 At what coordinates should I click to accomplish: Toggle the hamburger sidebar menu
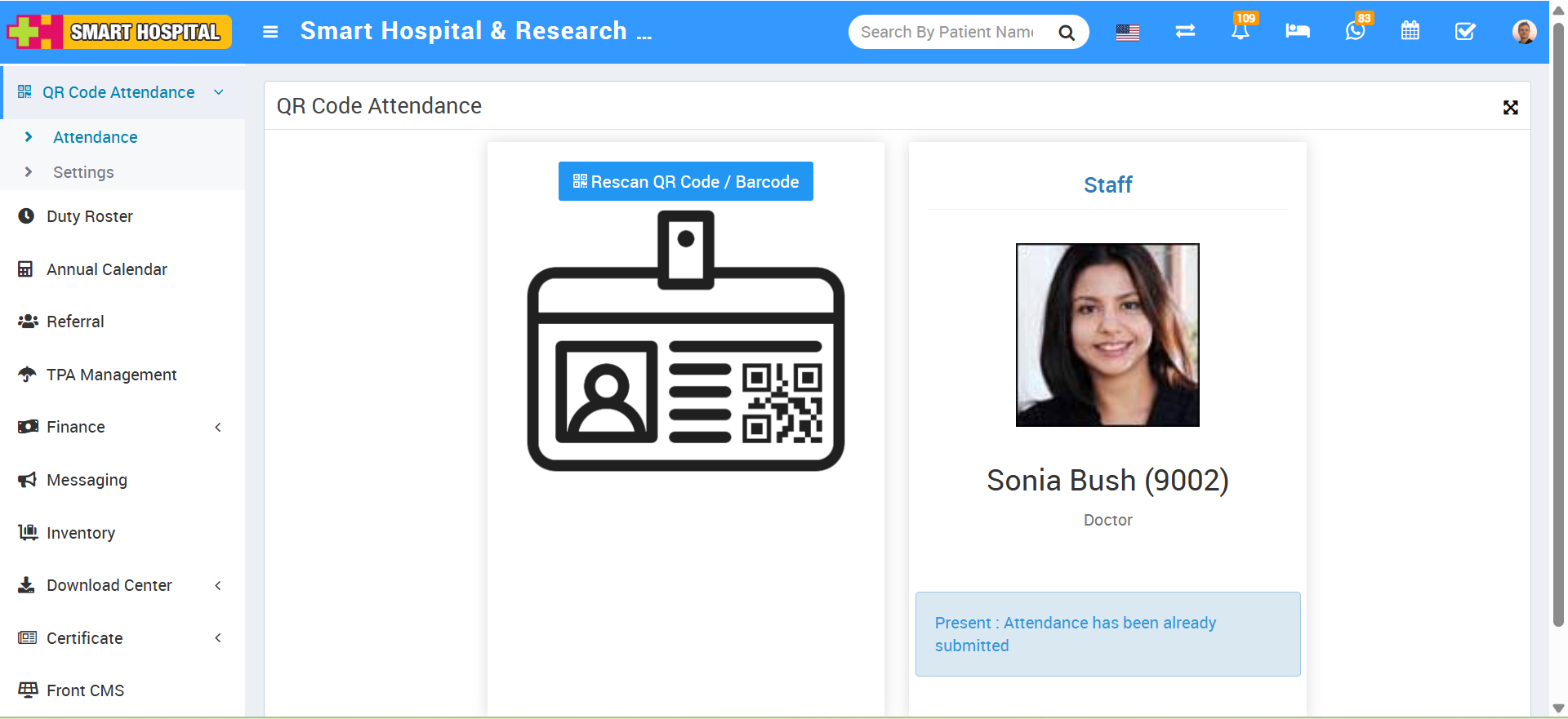point(270,32)
